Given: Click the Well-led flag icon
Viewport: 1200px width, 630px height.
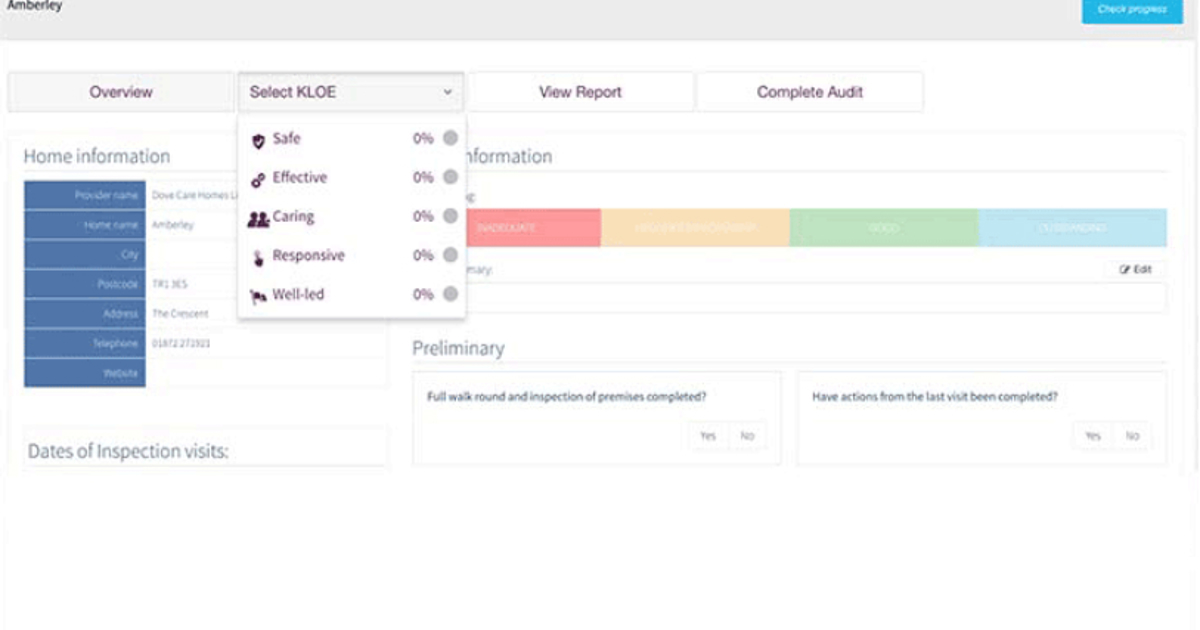Looking at the screenshot, I should coord(258,297).
